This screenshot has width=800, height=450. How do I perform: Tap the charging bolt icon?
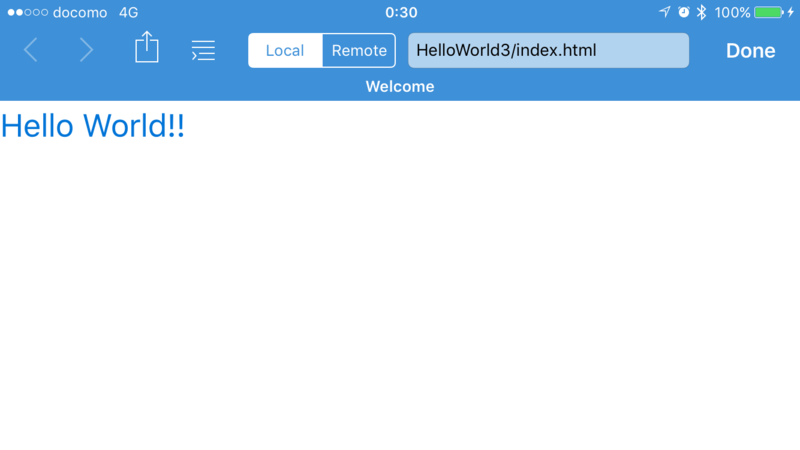[791, 12]
